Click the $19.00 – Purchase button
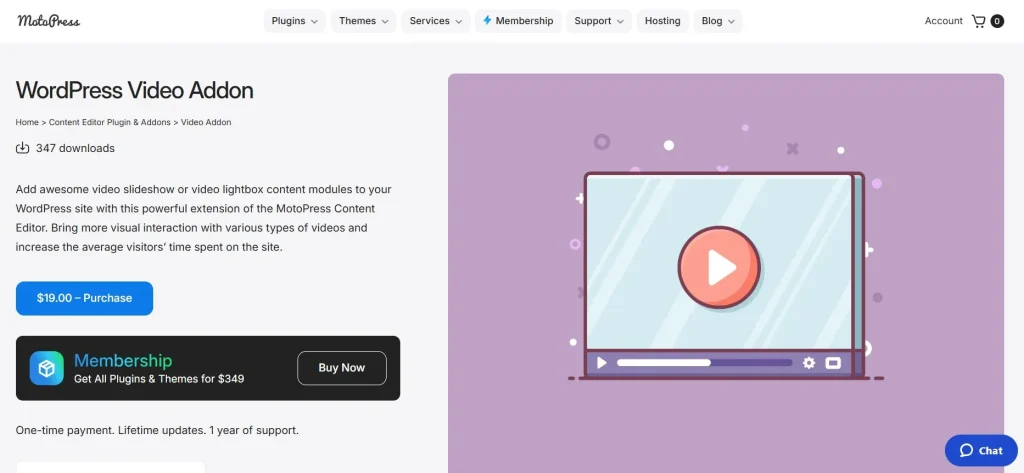The height and width of the screenshot is (473, 1024). [x=84, y=298]
